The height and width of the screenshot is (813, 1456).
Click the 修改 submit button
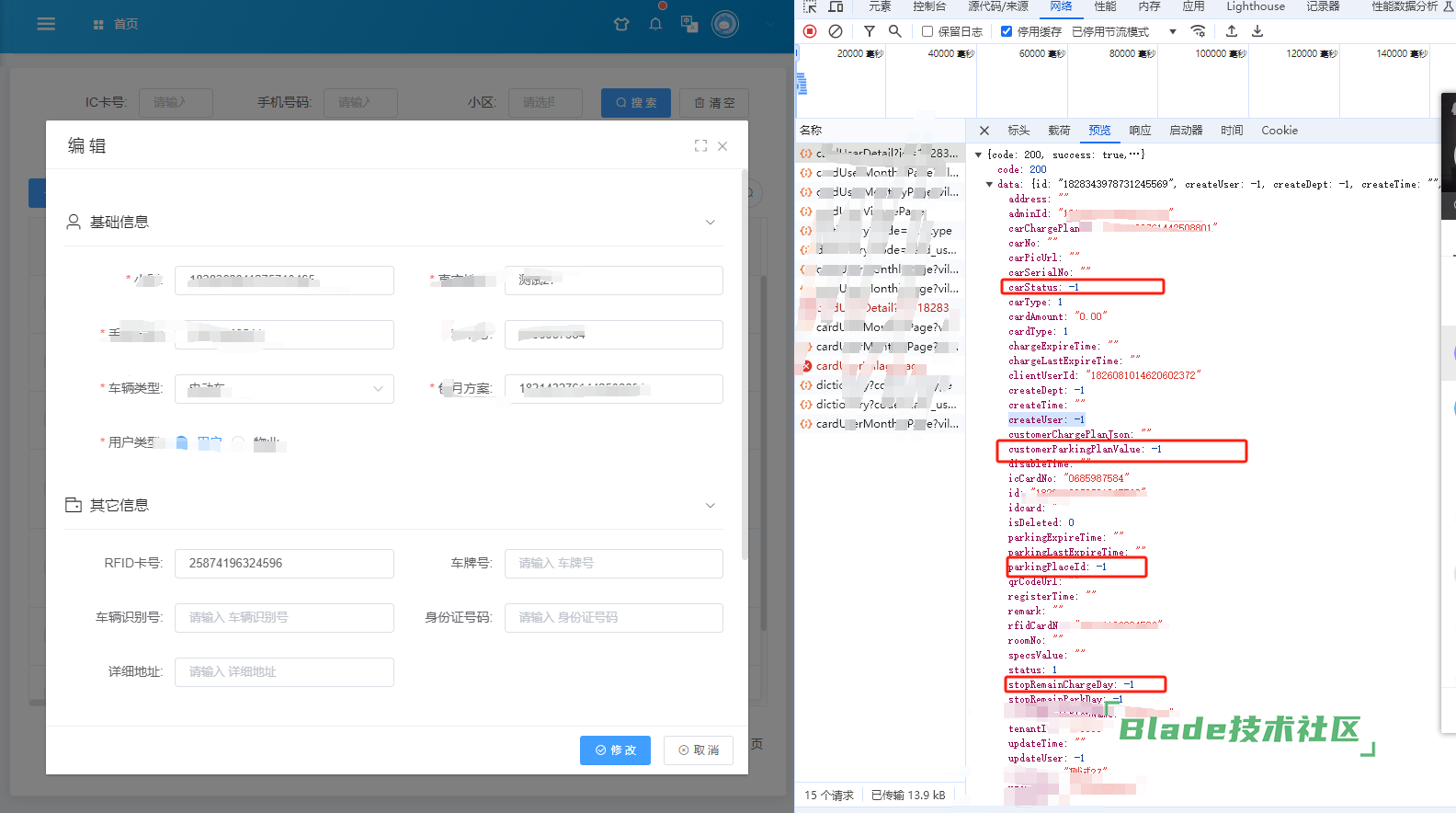615,750
